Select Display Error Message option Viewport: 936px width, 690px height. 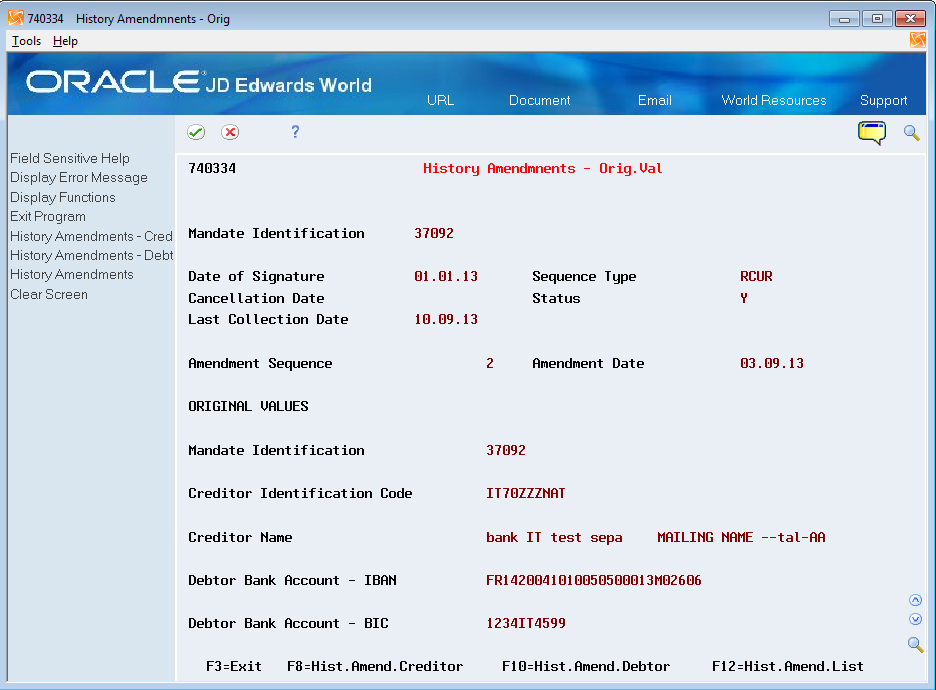(79, 177)
